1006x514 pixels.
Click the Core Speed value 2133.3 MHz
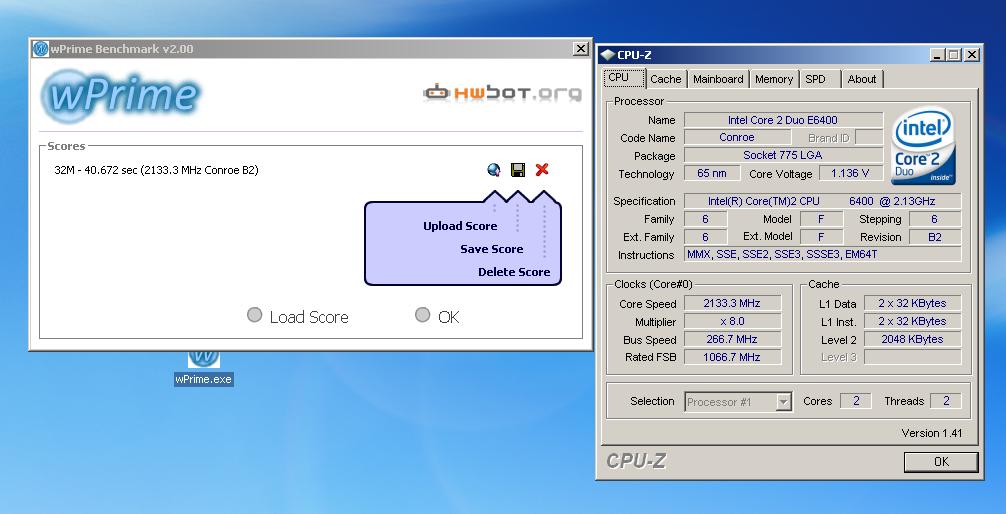[733, 304]
